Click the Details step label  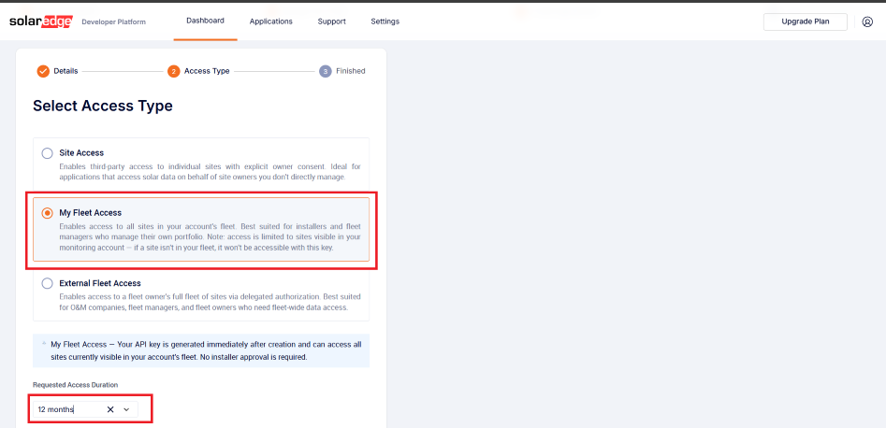coord(66,71)
